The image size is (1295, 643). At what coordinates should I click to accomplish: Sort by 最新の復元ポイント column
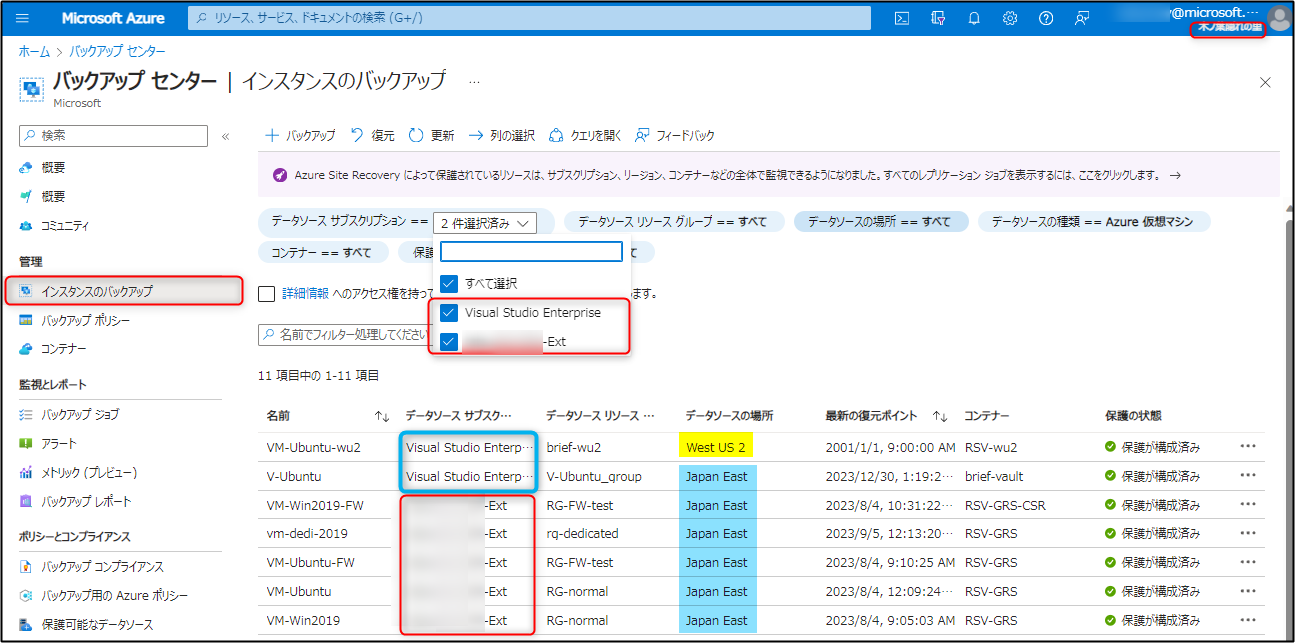pyautogui.click(x=940, y=416)
